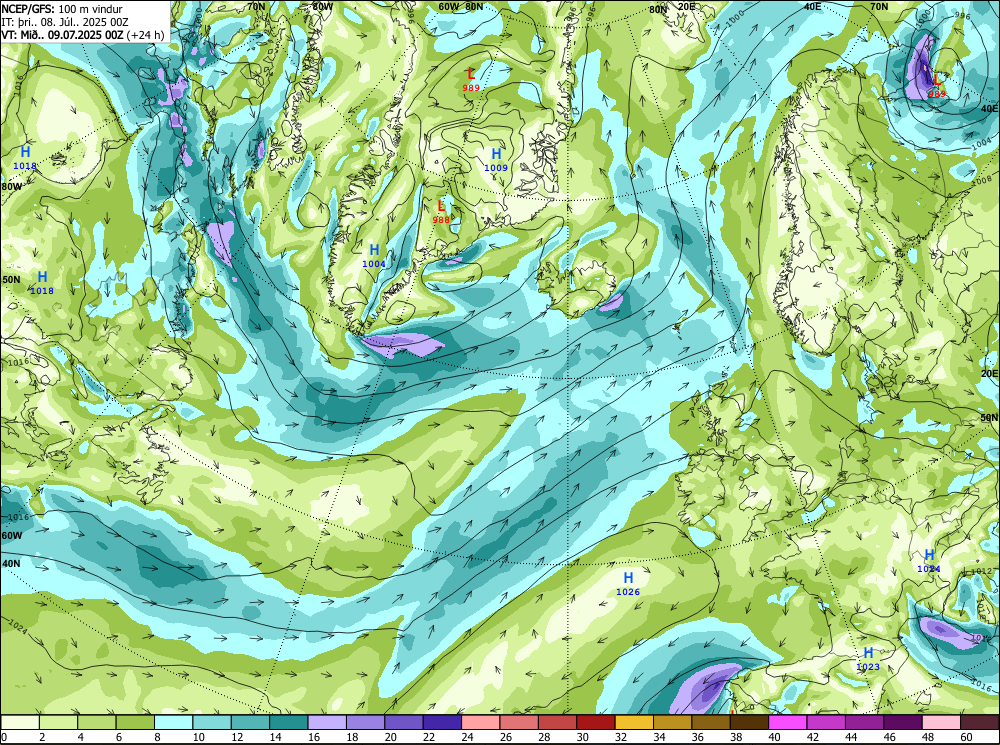
Task: Click the H 1018 marker near 50N
Action: tap(42, 283)
